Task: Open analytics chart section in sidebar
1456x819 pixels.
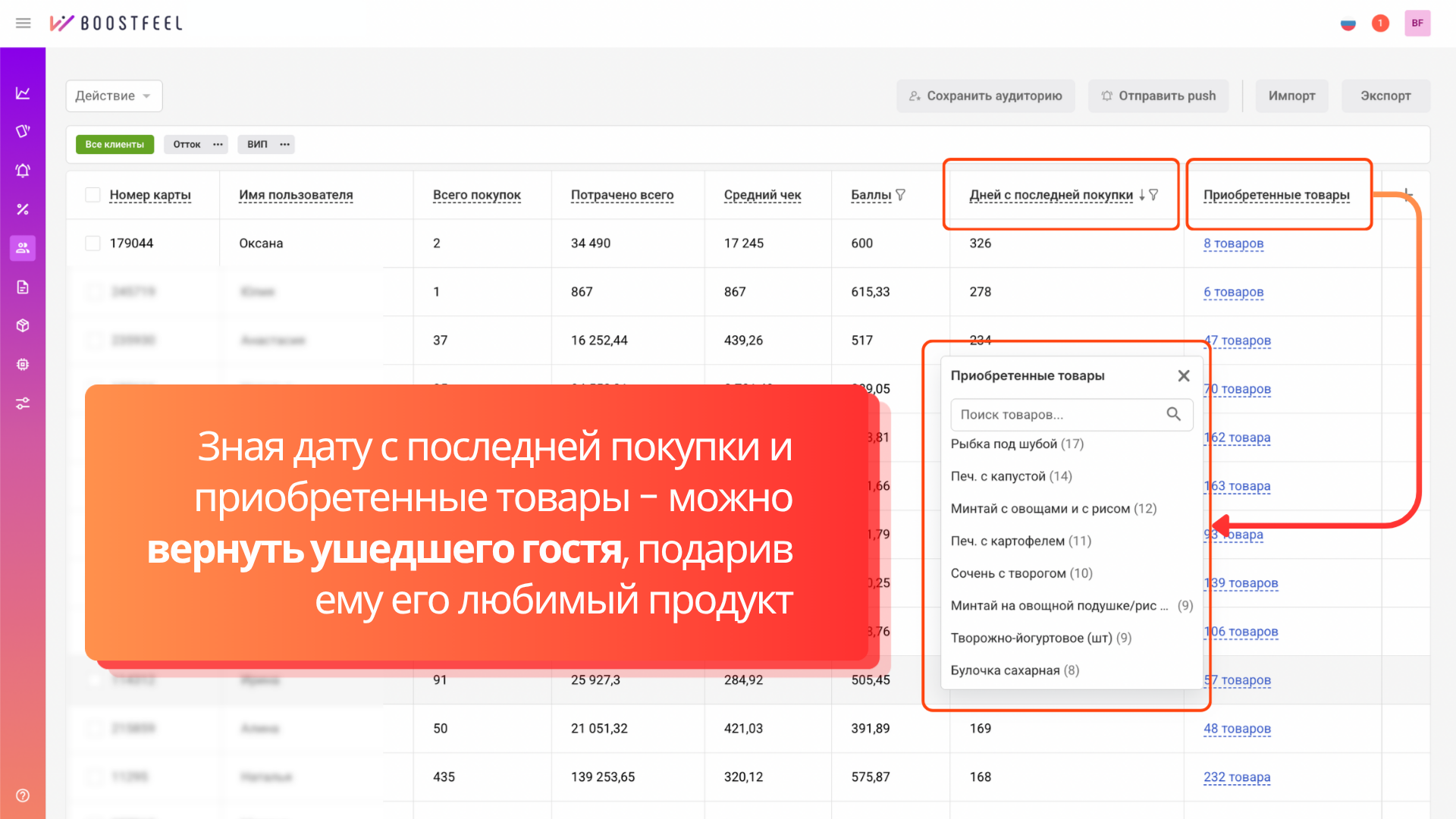Action: (x=23, y=93)
